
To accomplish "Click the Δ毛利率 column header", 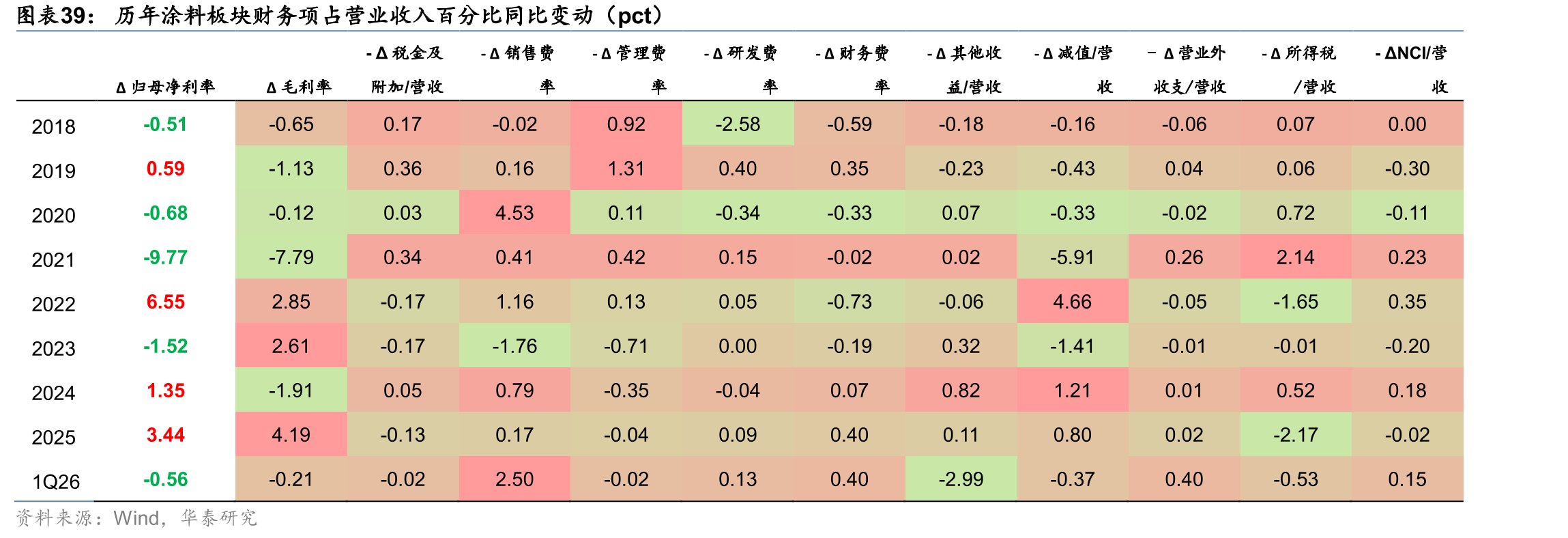I will (299, 87).
